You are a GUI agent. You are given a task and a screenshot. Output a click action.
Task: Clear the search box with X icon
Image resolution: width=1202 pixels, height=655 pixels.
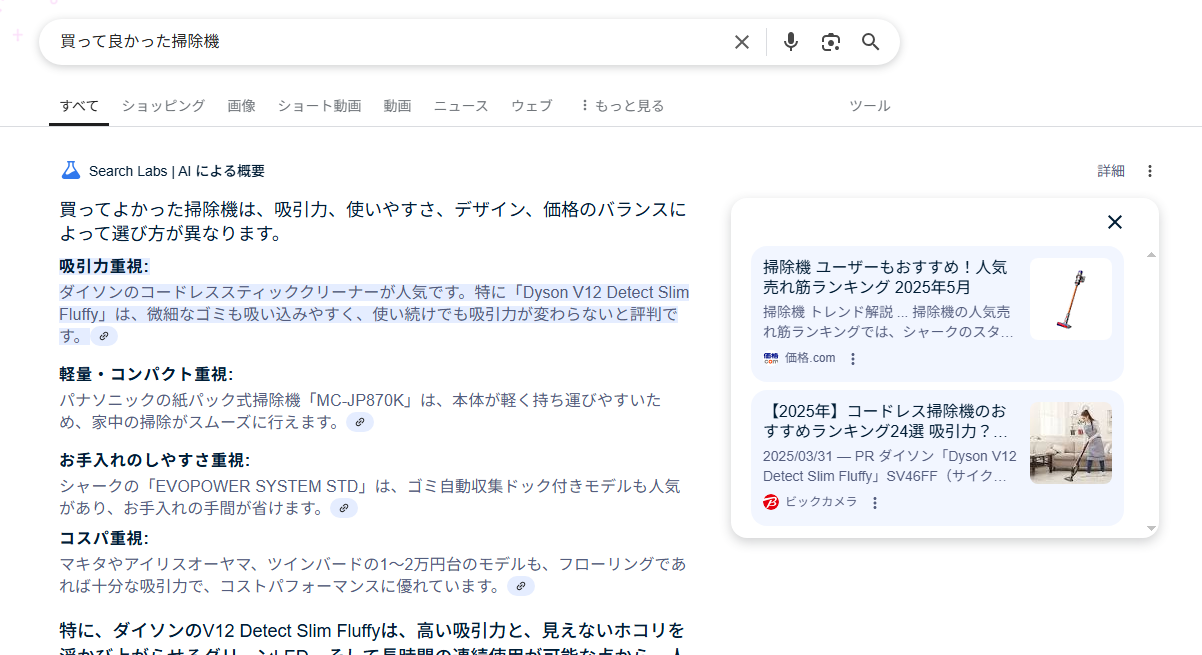(x=742, y=42)
